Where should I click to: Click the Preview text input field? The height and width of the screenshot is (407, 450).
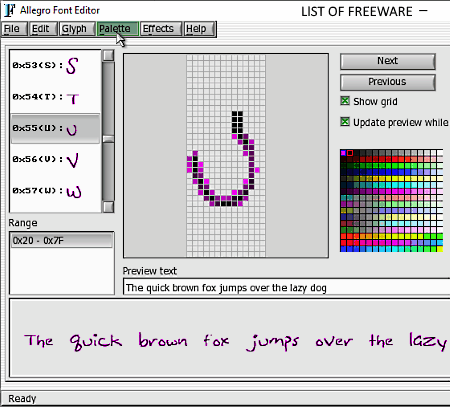[287, 287]
